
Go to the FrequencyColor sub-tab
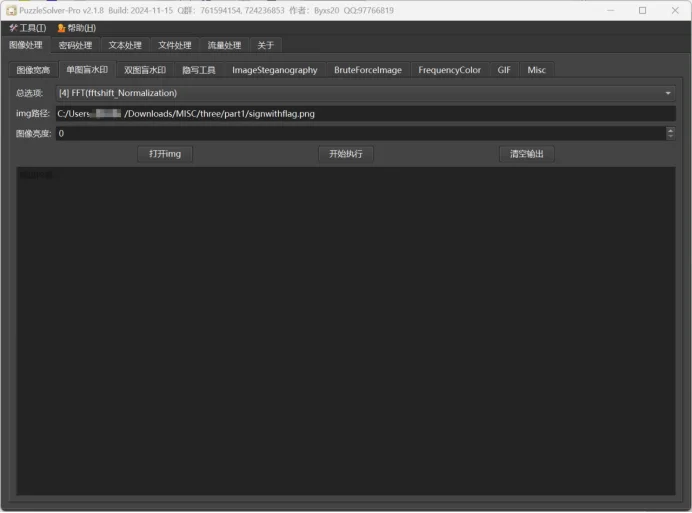[x=449, y=70]
